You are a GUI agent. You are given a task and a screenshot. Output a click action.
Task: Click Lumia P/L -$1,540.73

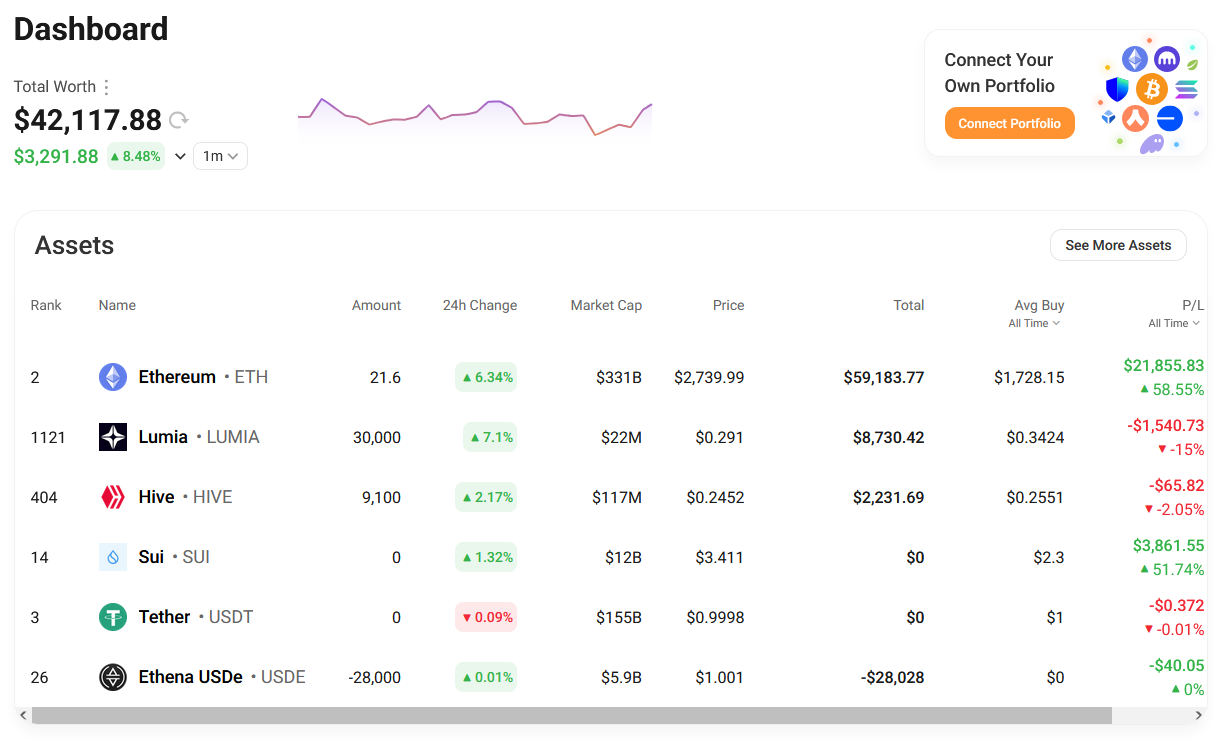pos(1166,426)
